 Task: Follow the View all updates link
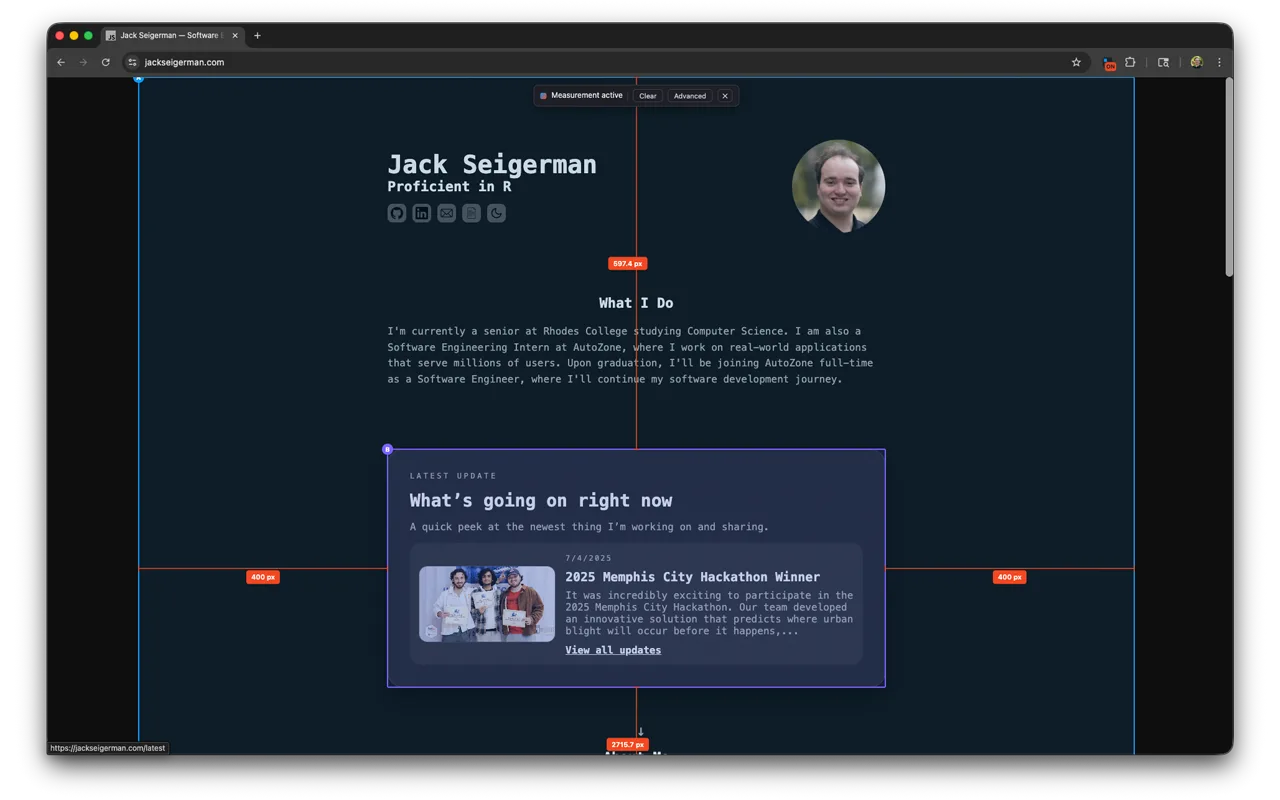pos(613,650)
